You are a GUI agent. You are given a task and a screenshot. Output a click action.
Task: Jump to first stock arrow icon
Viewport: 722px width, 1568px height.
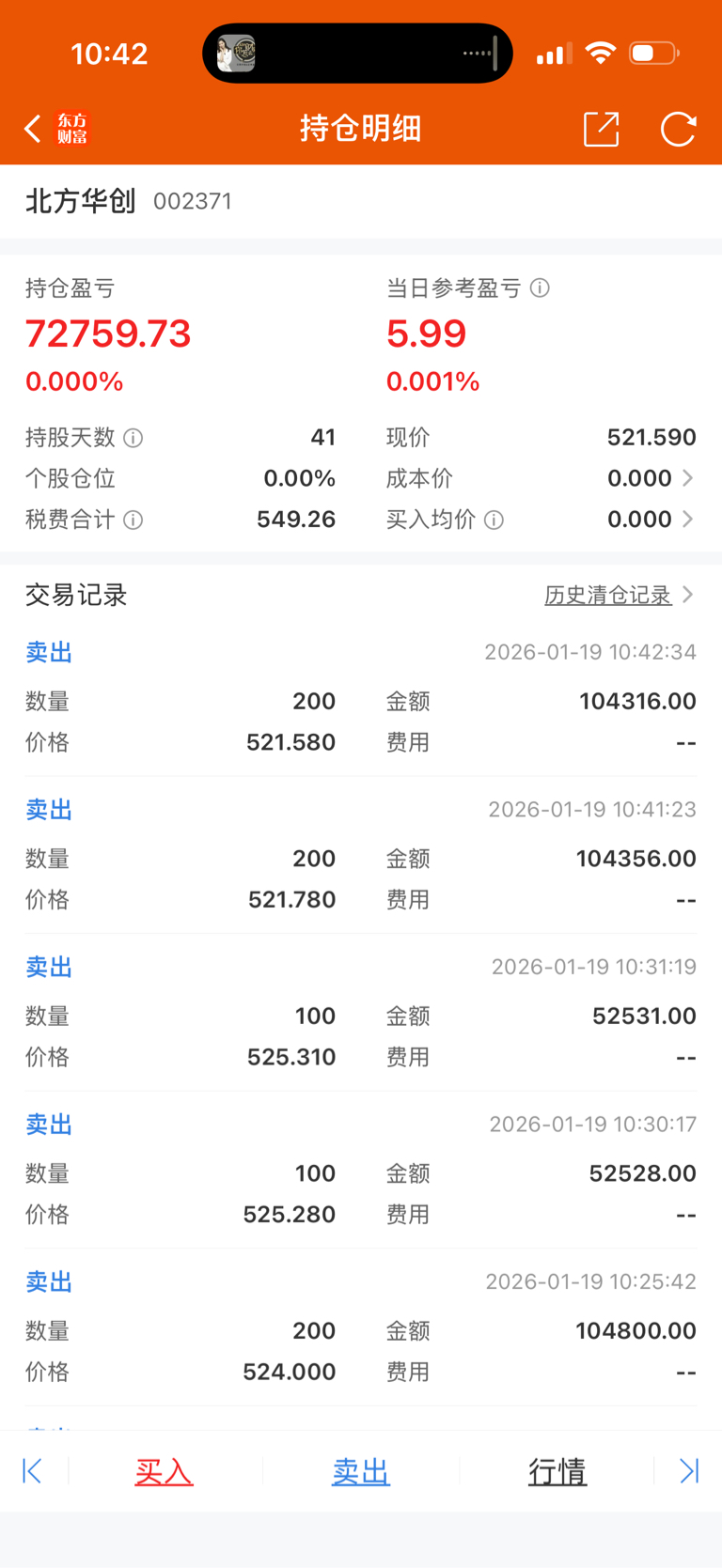point(32,1471)
